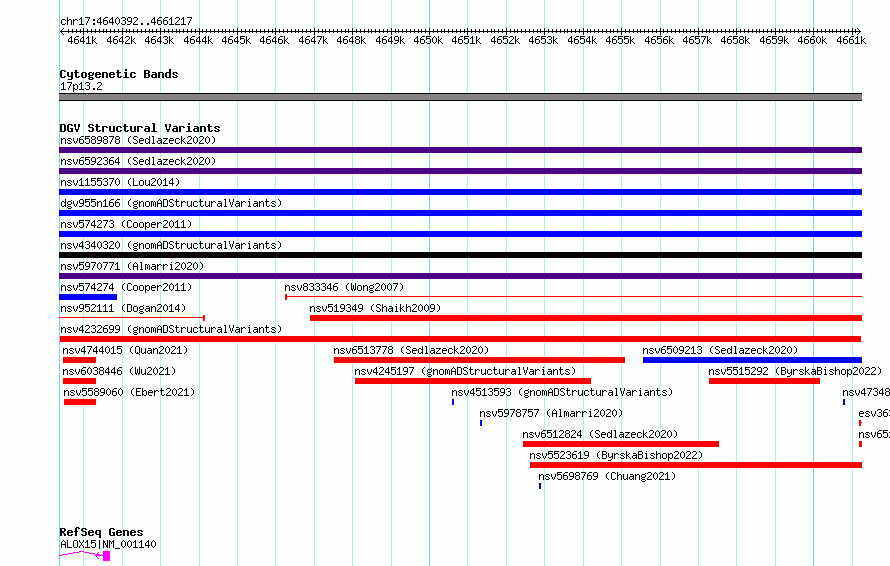This screenshot has height=566, width=890.
Task: Select the red nsv519349 variant bar
Action: pyautogui.click(x=586, y=318)
